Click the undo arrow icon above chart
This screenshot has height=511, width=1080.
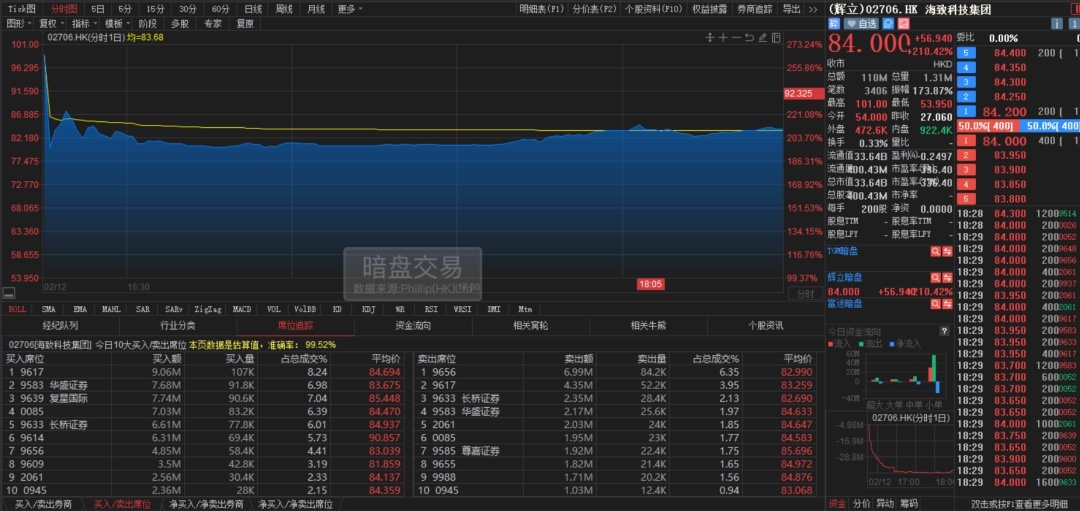coord(748,38)
